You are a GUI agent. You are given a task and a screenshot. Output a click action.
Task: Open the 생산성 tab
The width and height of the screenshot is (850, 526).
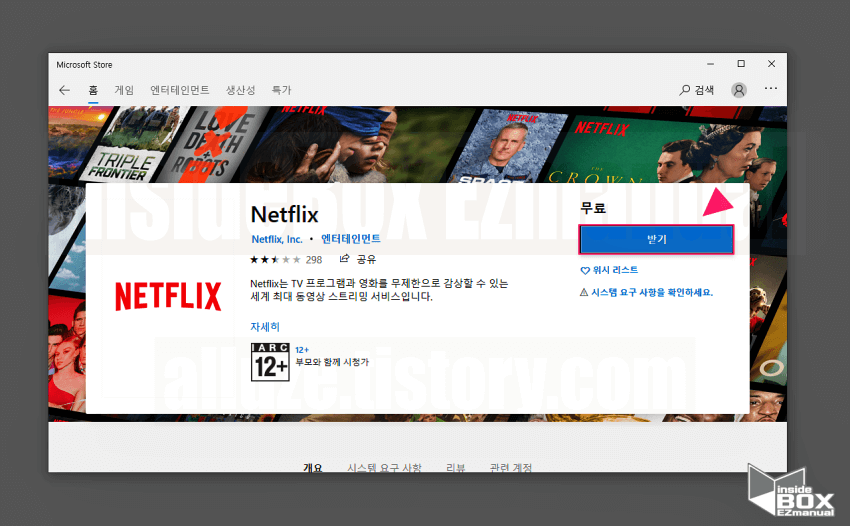[x=240, y=90]
